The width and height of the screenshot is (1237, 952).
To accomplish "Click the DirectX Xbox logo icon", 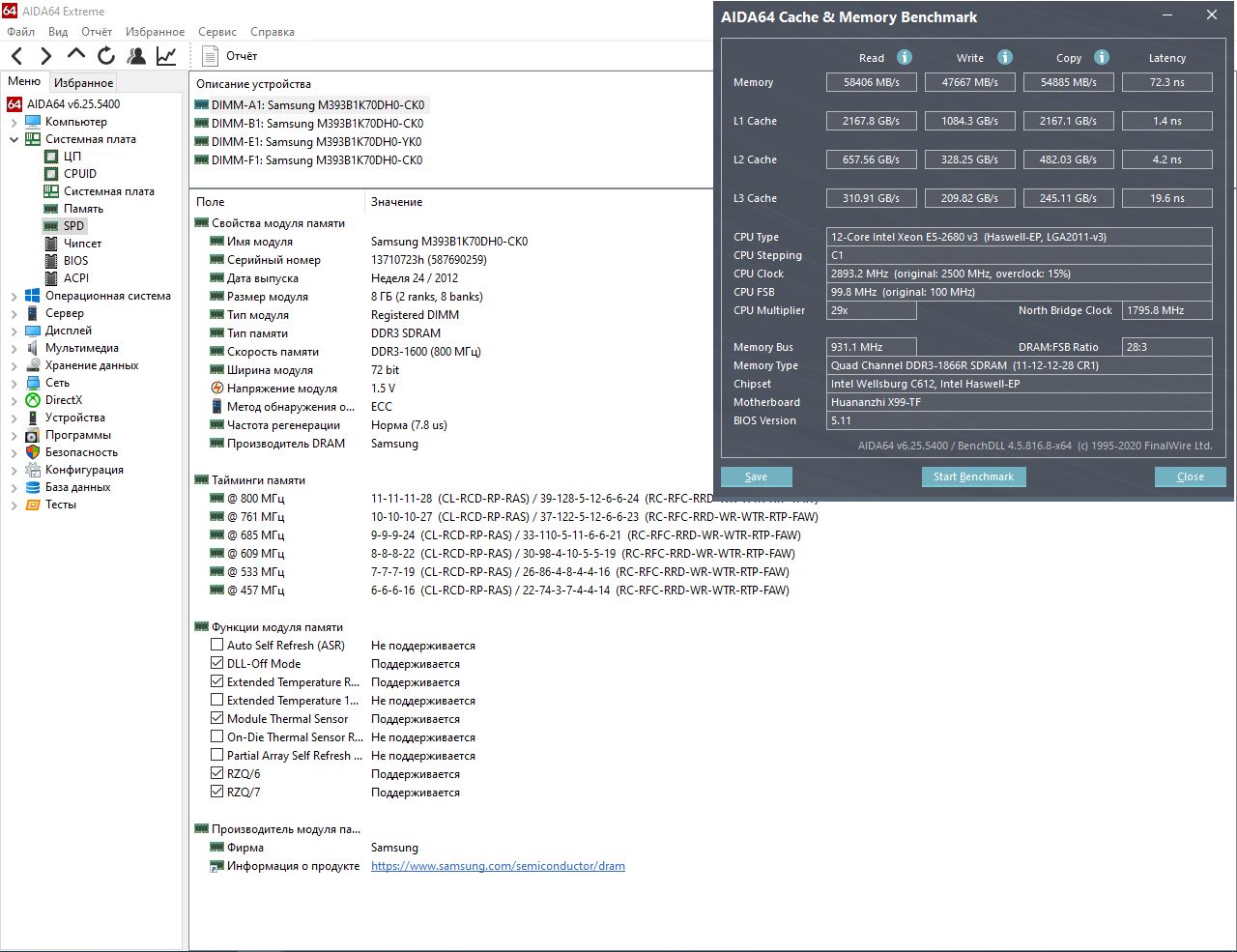I will coord(33,400).
